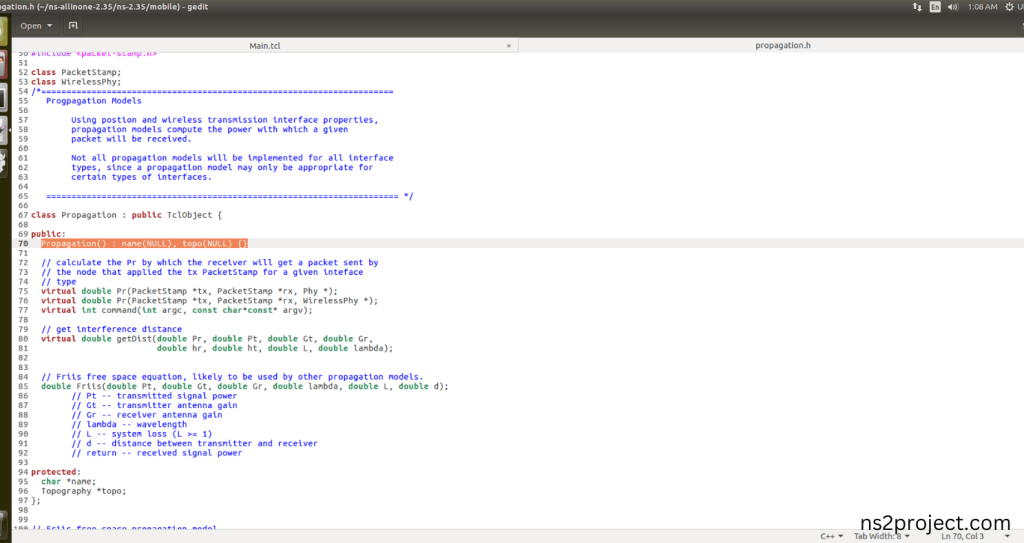
Task: Click '// Gt -- transmitter antenna gain' comment
Action: pos(154,405)
